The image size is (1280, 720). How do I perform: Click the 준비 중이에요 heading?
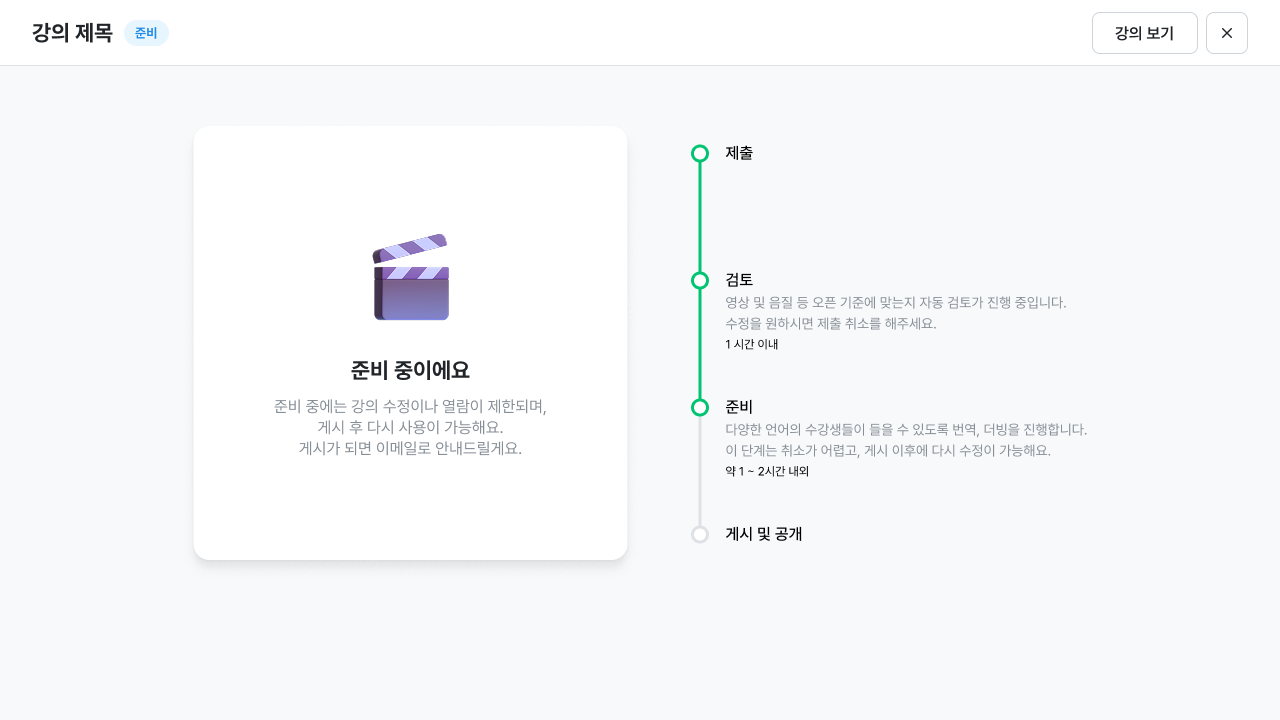point(410,370)
